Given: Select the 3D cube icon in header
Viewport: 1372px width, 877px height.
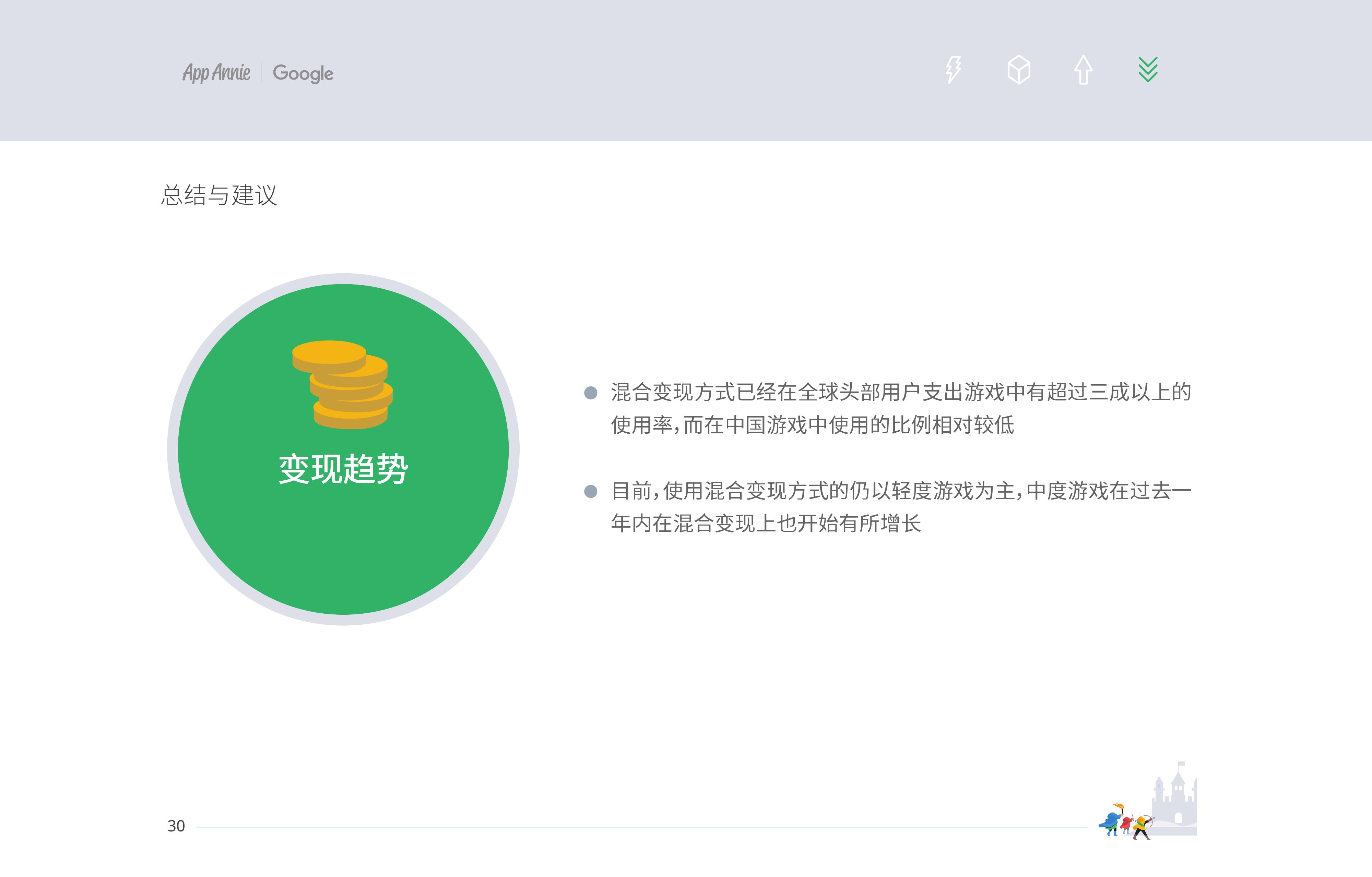Looking at the screenshot, I should pos(1019,70).
